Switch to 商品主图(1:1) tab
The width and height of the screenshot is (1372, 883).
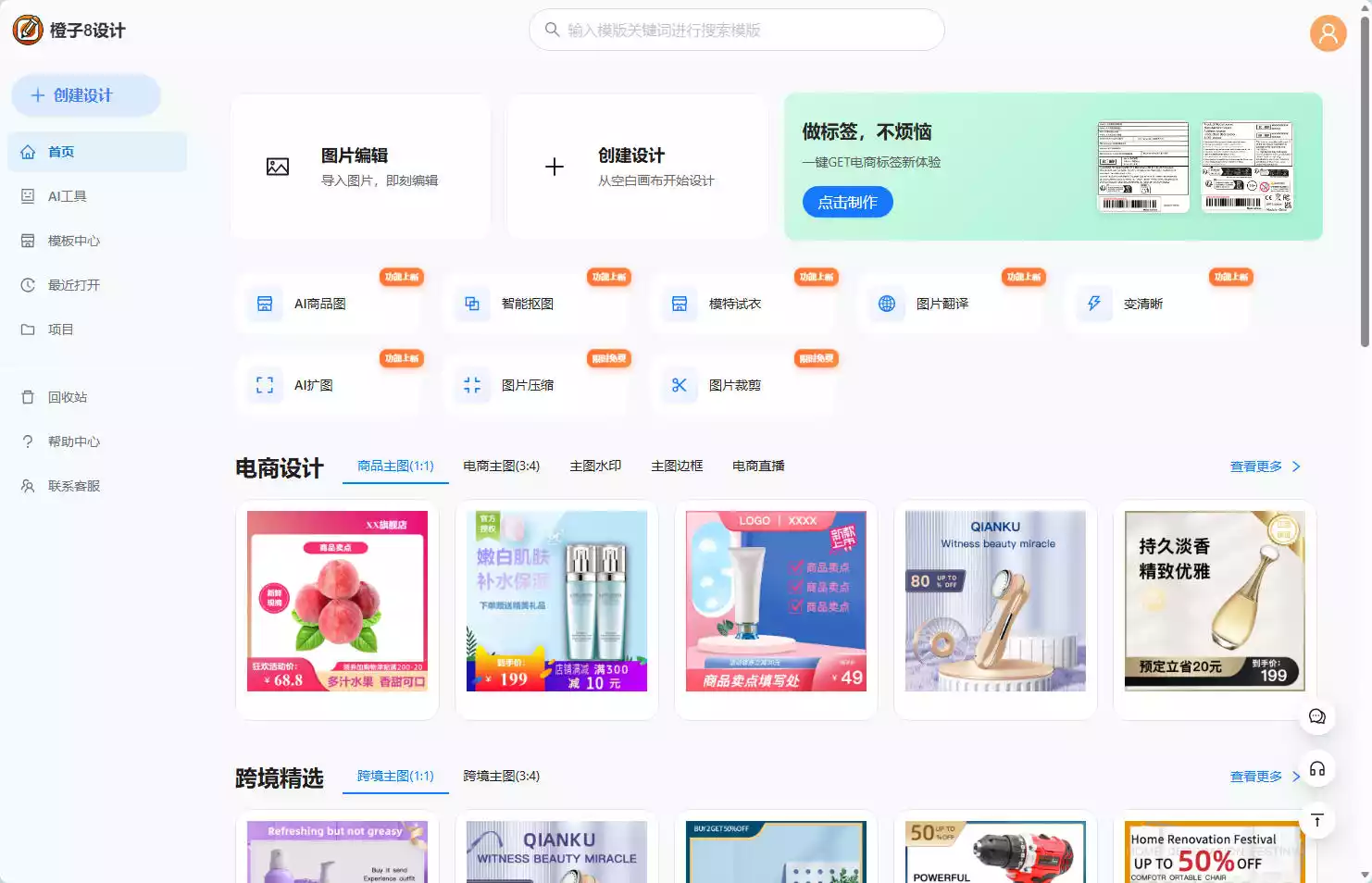tap(395, 466)
